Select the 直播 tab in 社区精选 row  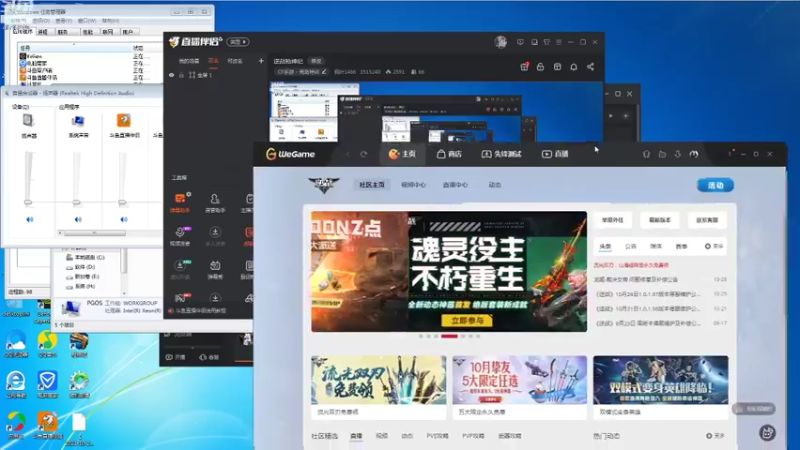356,436
